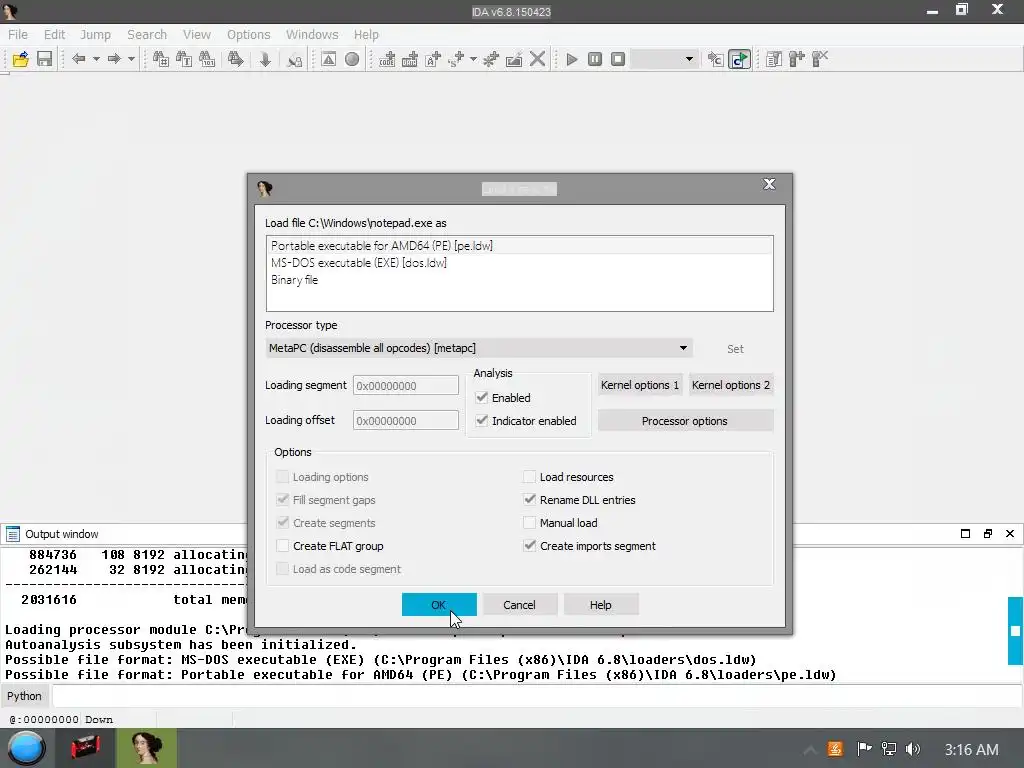Click the Search byte sequence (101) binoculars icon
This screenshot has width=1024, height=768.
[206, 59]
